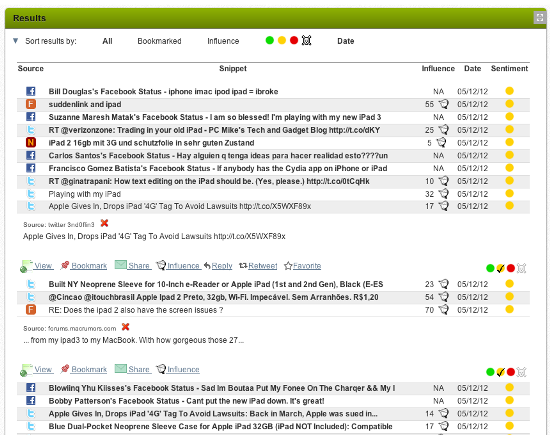Click Facebook icon for Blowiinq Yhu Kiisses's status
This screenshot has height=438, width=550.
tap(31, 388)
